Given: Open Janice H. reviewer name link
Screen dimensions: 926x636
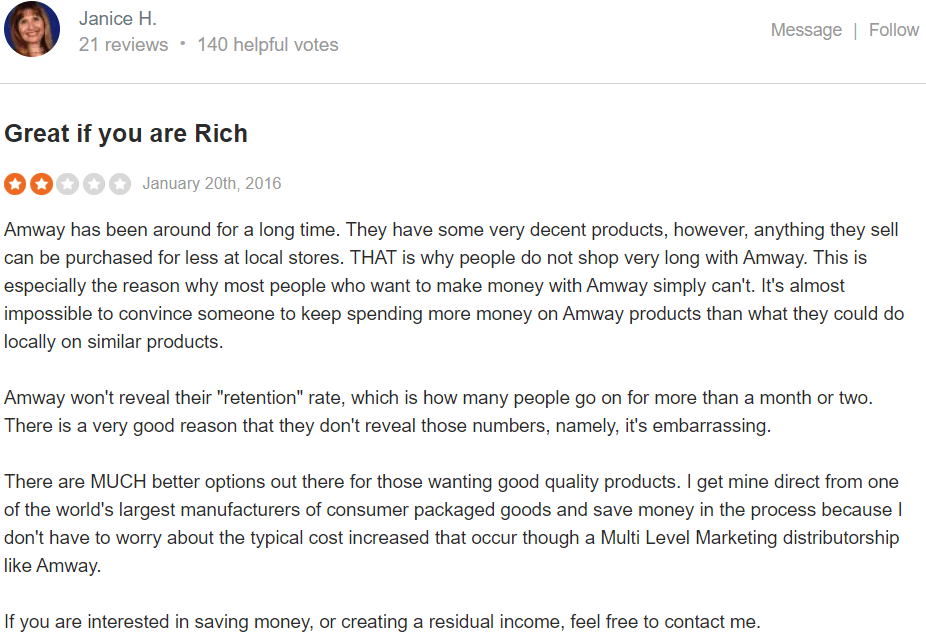Looking at the screenshot, I should tap(118, 18).
